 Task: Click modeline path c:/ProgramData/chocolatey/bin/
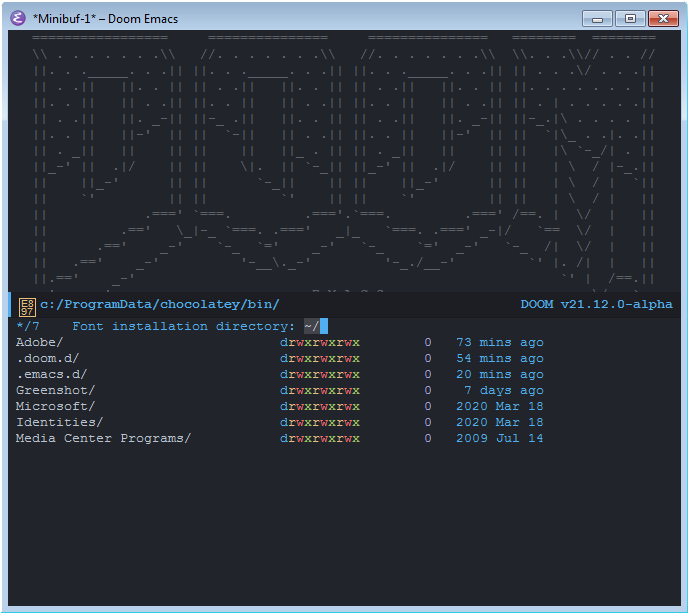tap(160, 304)
